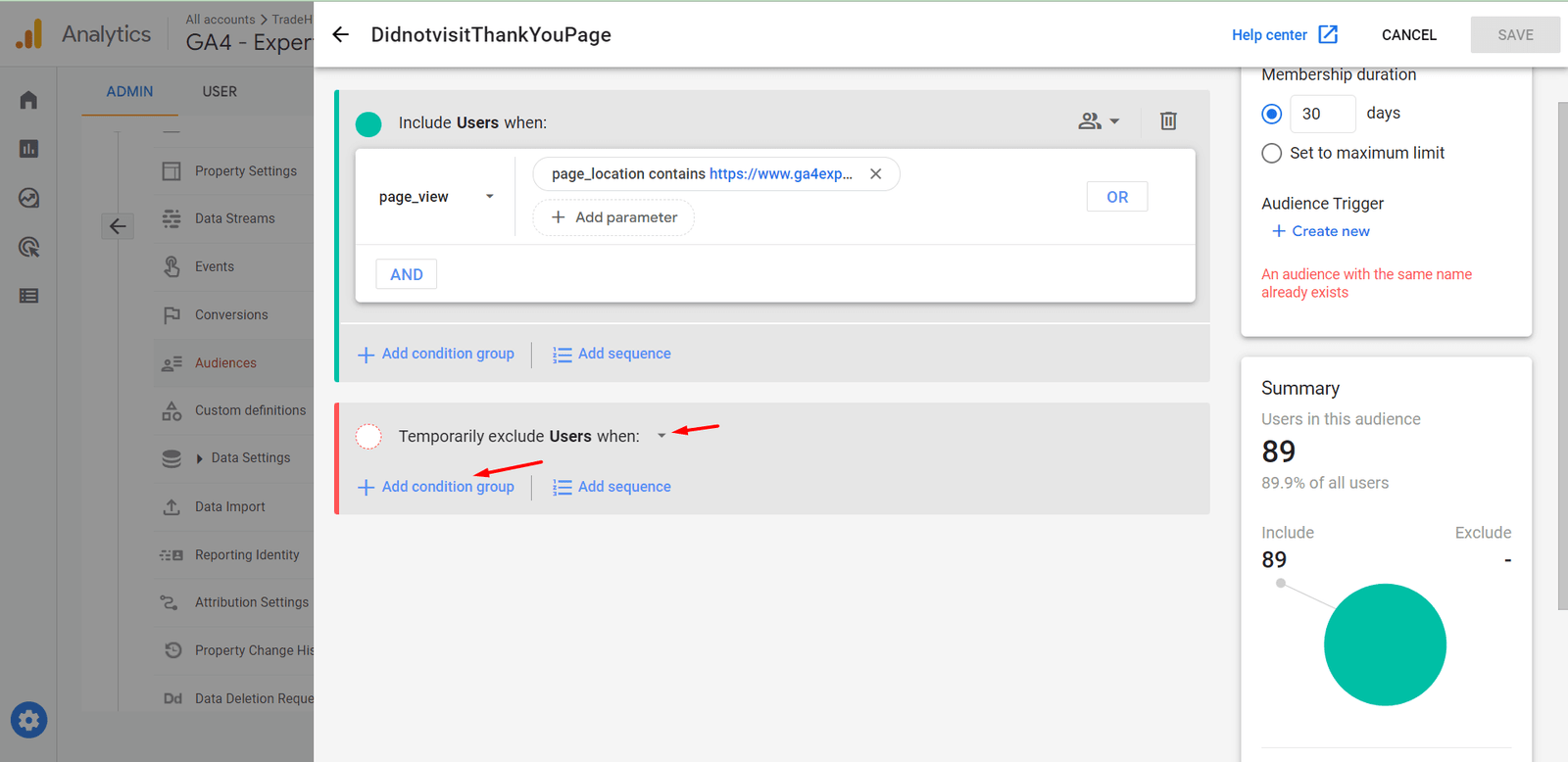Open Reporting Identity menu item
The width and height of the screenshot is (1568, 762).
(247, 554)
